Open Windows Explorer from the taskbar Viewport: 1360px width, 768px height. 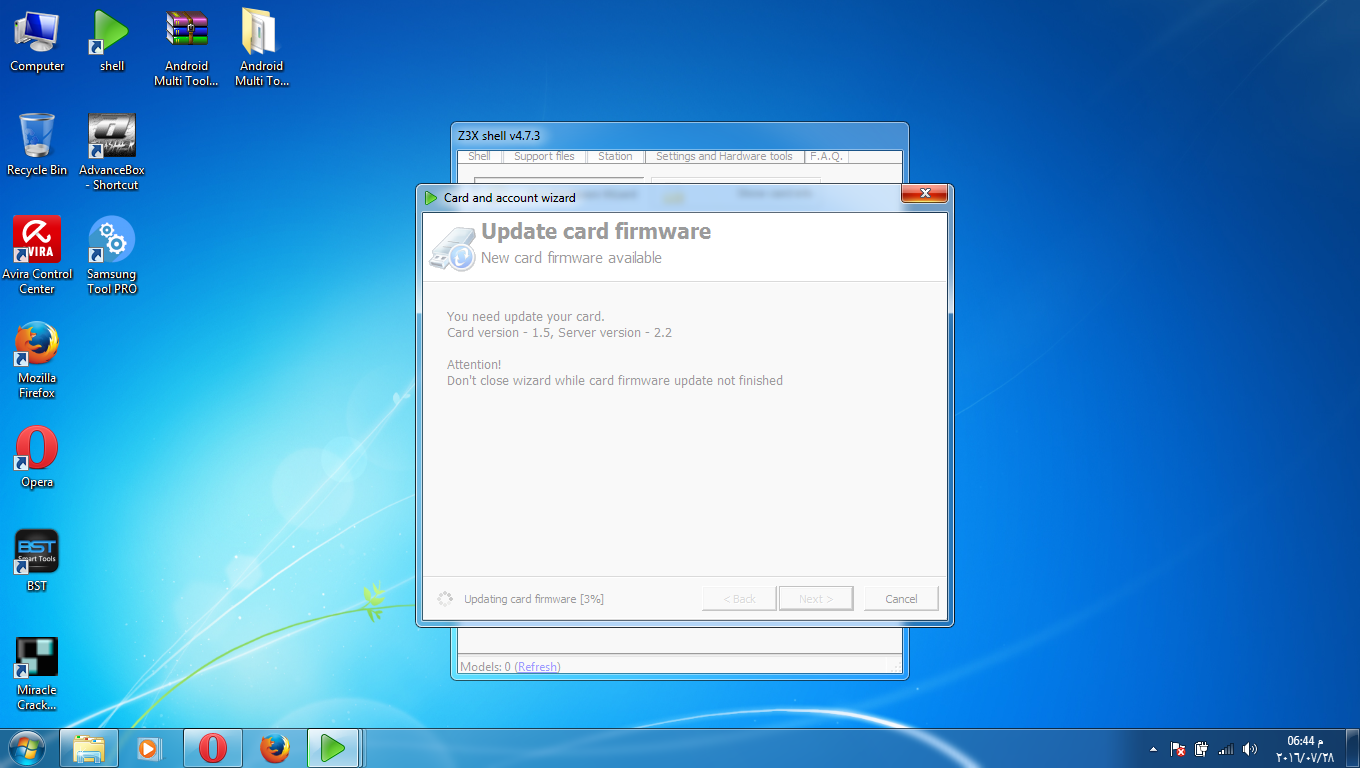tap(89, 748)
